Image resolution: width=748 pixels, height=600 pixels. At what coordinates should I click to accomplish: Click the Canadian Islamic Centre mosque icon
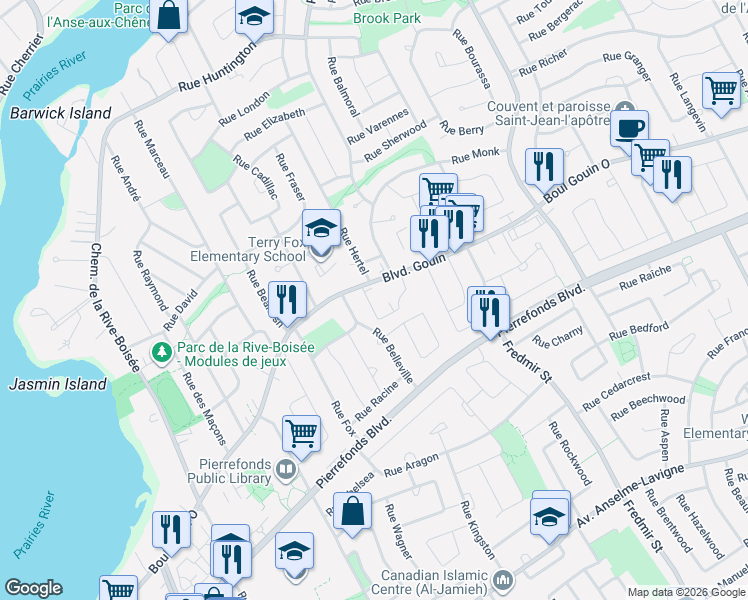[x=503, y=580]
